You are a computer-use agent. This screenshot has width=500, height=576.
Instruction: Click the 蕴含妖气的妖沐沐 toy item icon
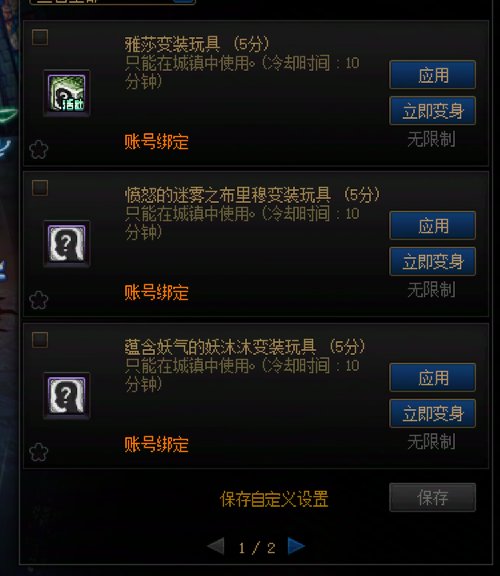pos(66,396)
